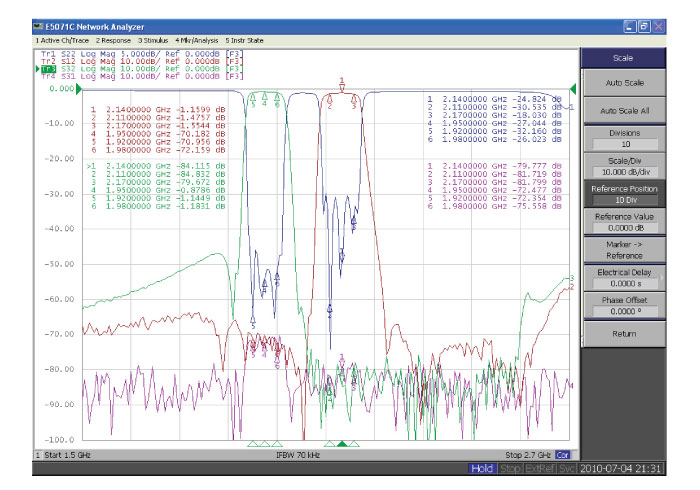700x490 pixels.
Task: Click the Scale menu header
Action: 623,58
